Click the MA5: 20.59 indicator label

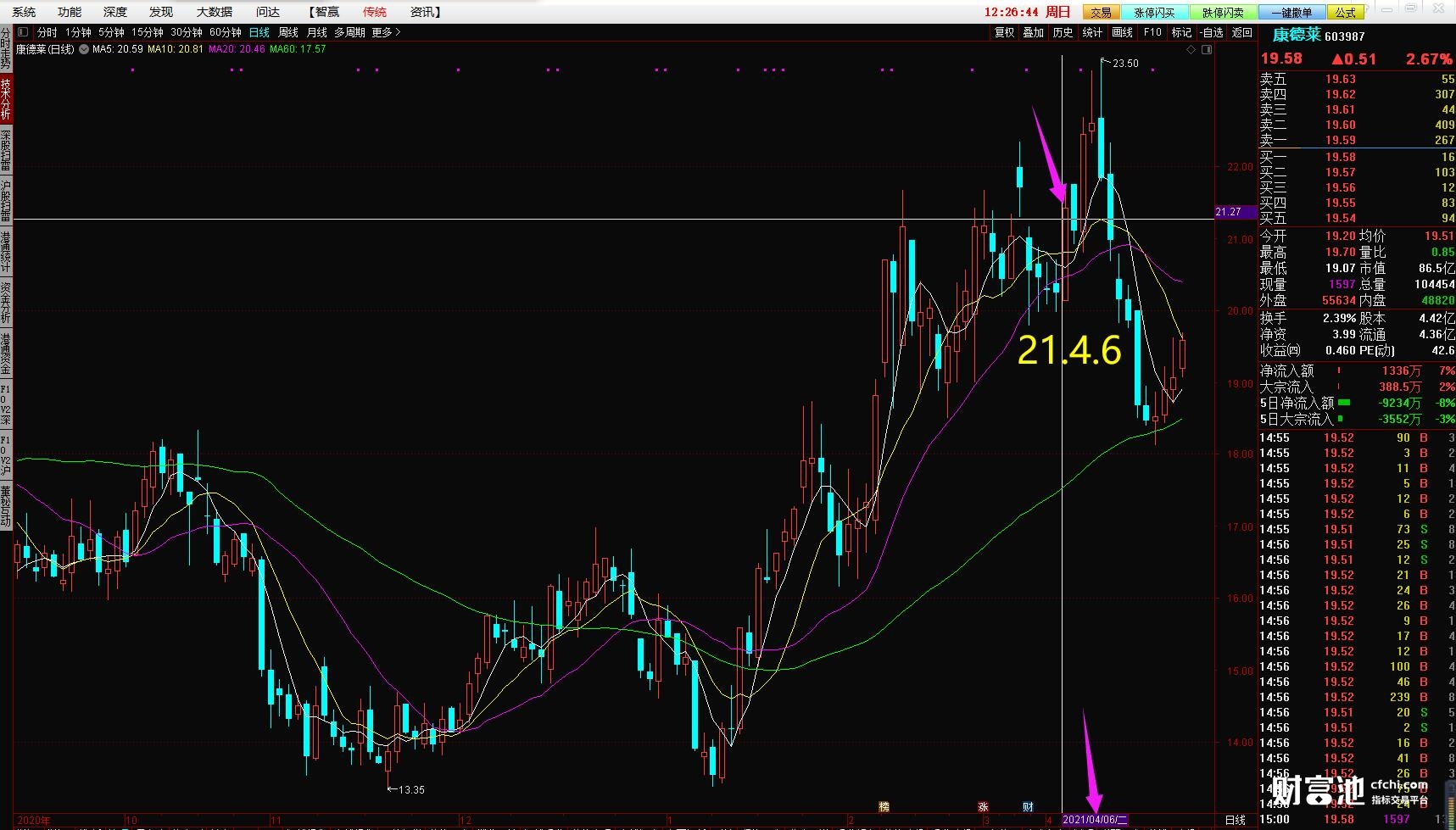[118, 49]
